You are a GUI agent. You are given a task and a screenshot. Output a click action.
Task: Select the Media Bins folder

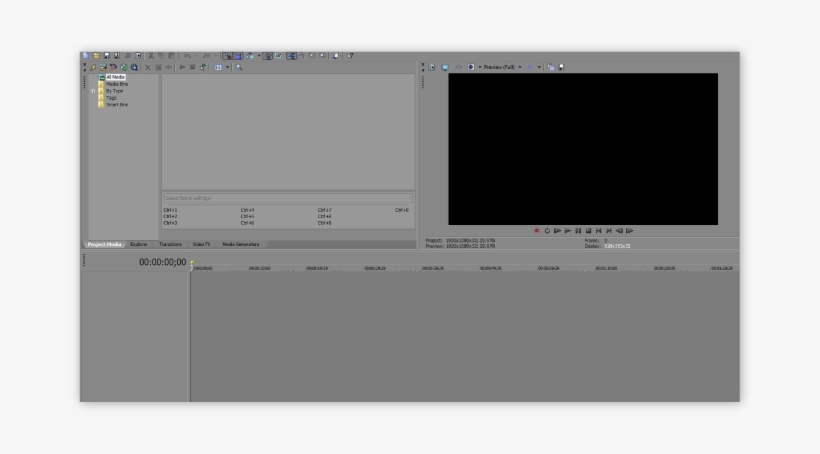(x=117, y=84)
